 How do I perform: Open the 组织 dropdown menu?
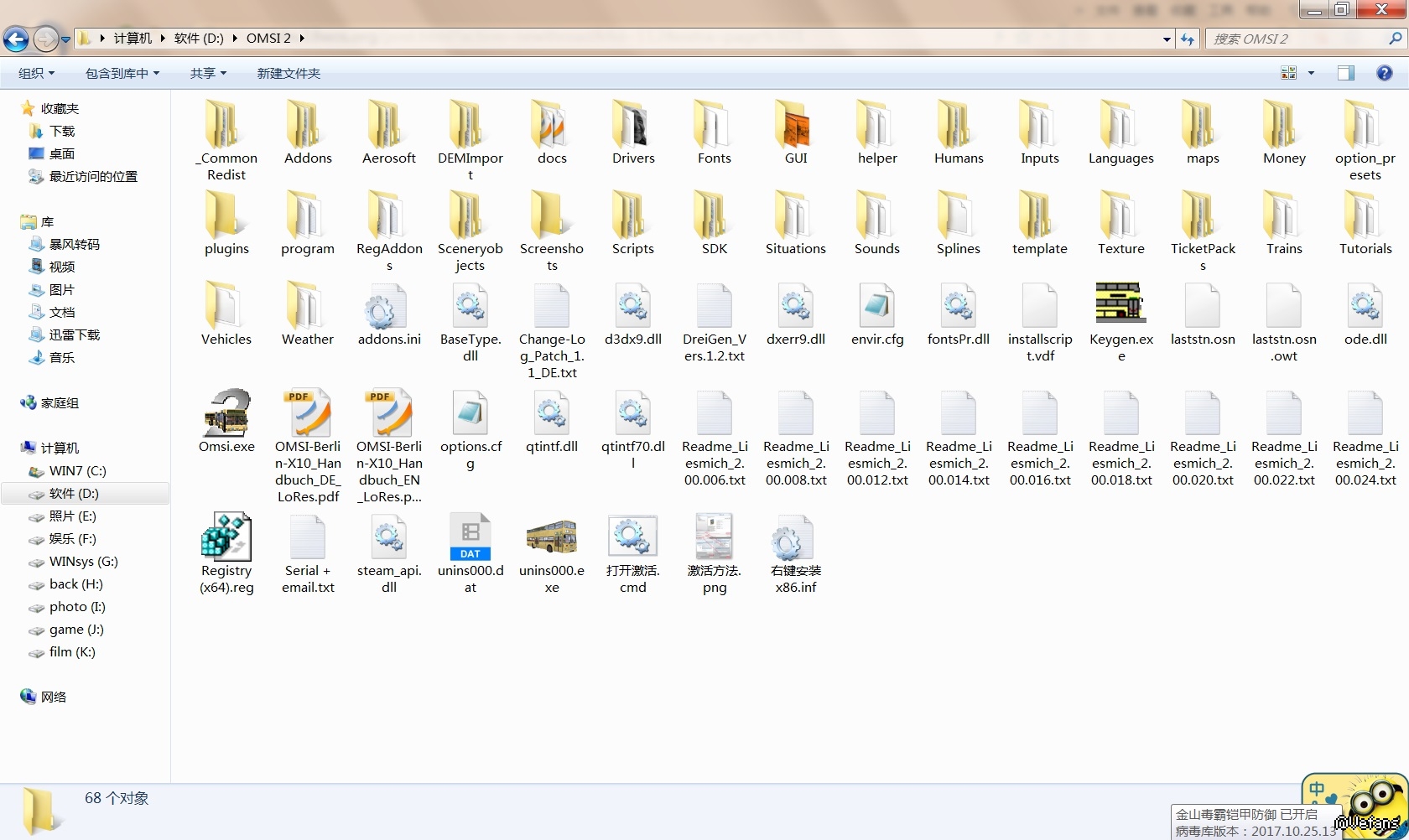pos(36,73)
